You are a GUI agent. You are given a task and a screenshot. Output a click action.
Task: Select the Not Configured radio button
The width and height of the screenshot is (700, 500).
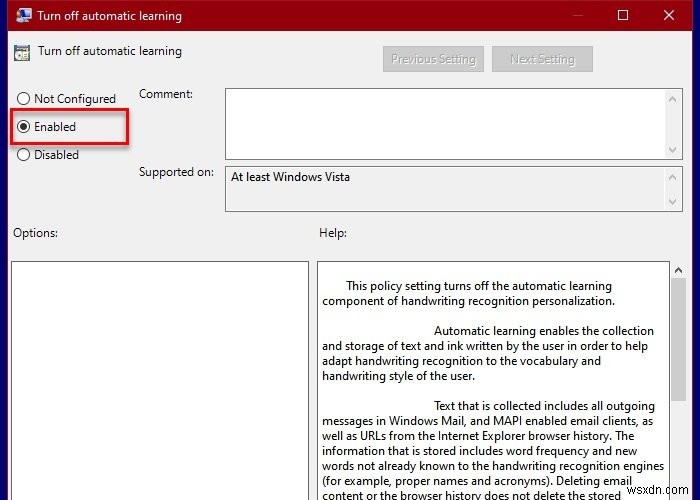tap(23, 99)
